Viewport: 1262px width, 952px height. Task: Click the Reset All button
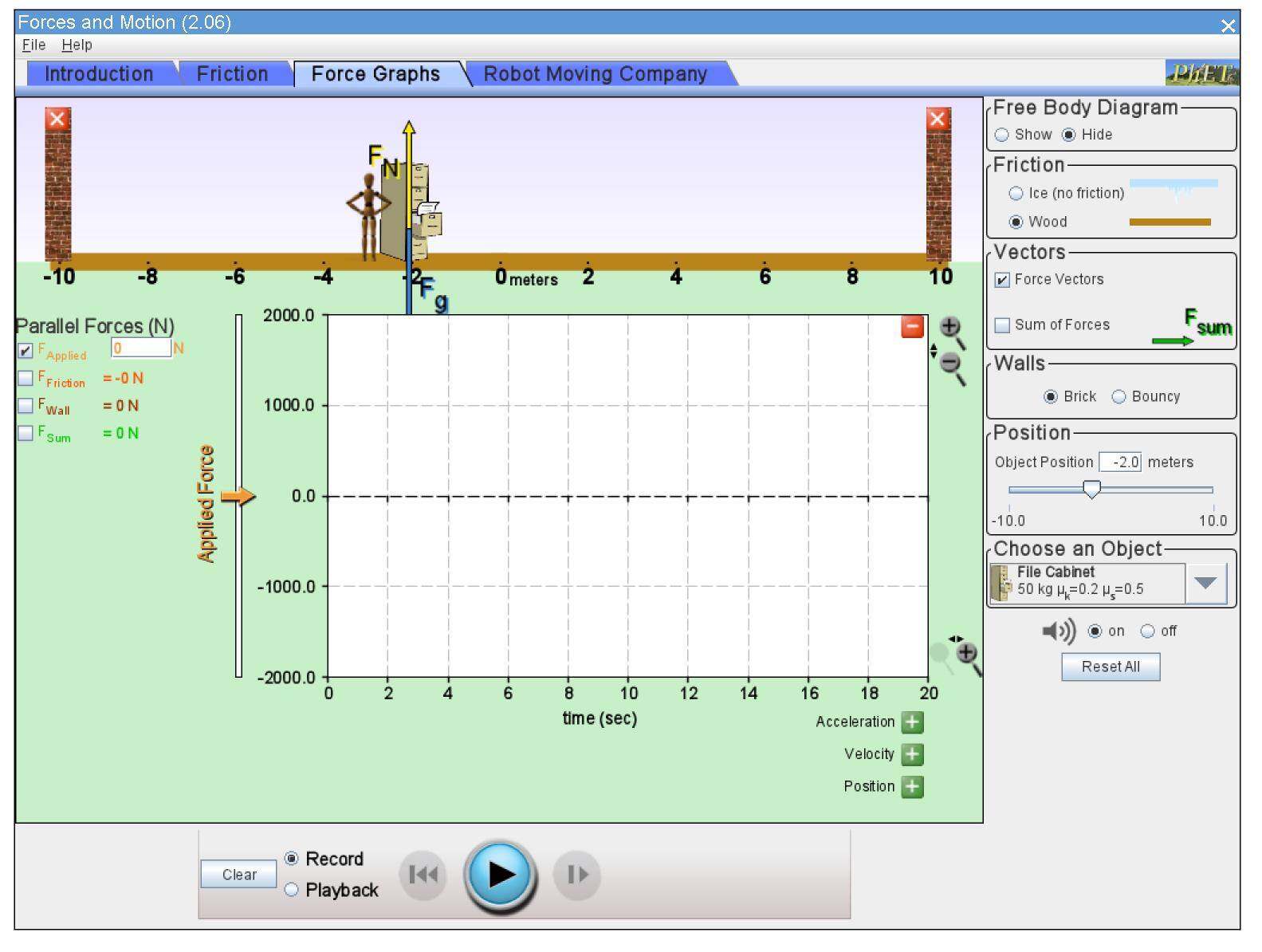[x=1110, y=667]
